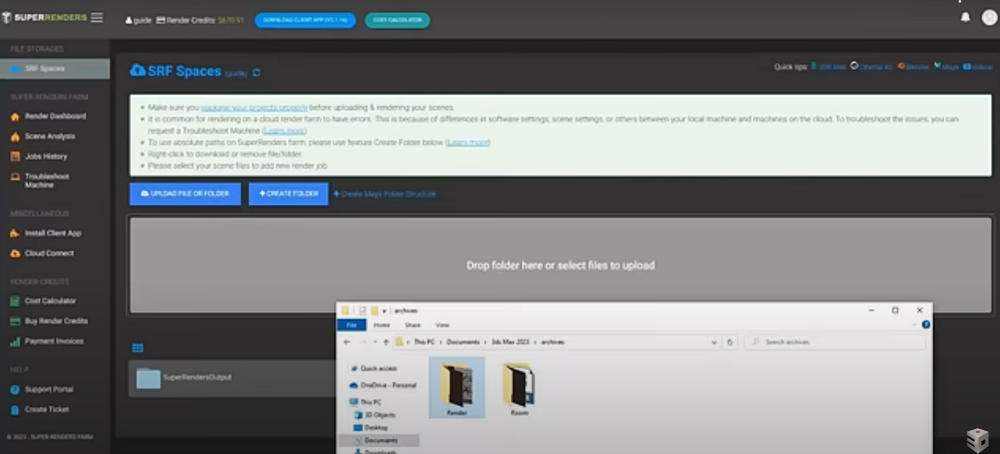Click This PC in the address path

pyautogui.click(x=424, y=342)
